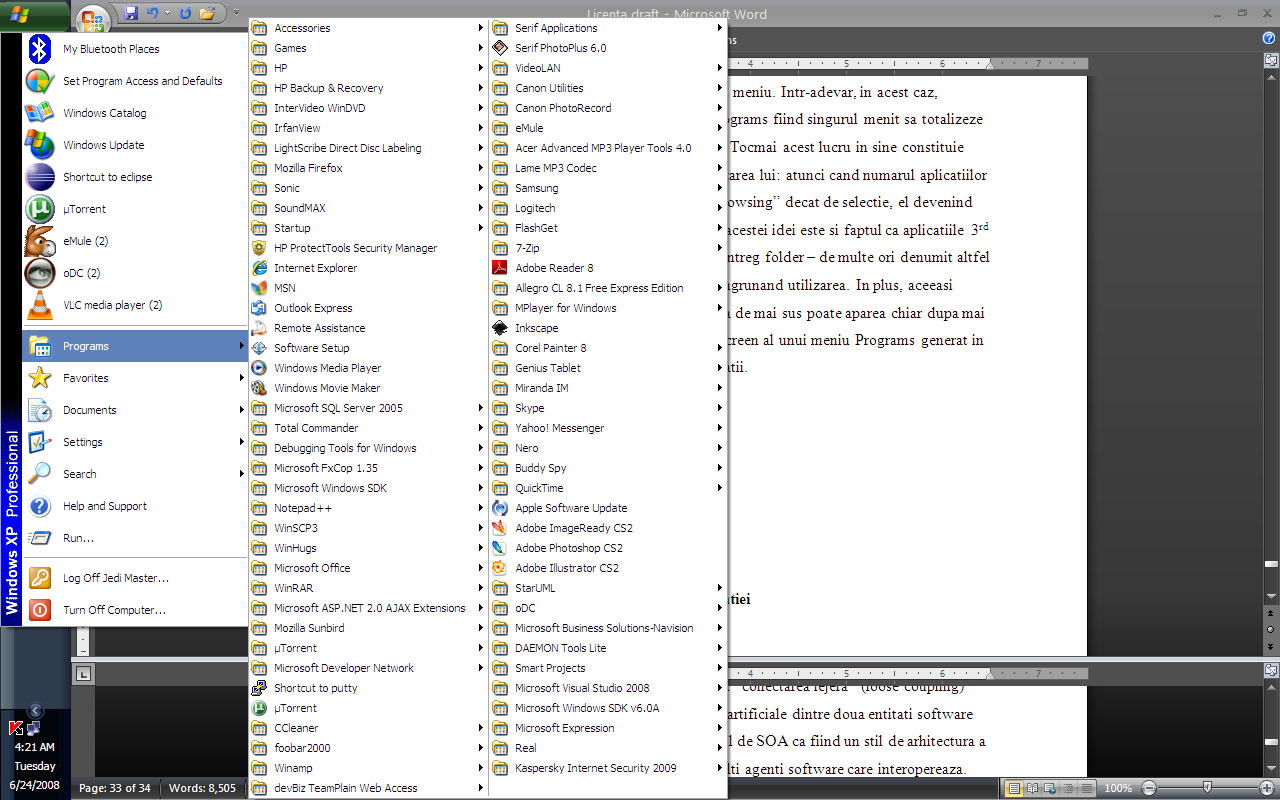
Task: Switch Word to Full Screen Reading view
Action: [1033, 788]
